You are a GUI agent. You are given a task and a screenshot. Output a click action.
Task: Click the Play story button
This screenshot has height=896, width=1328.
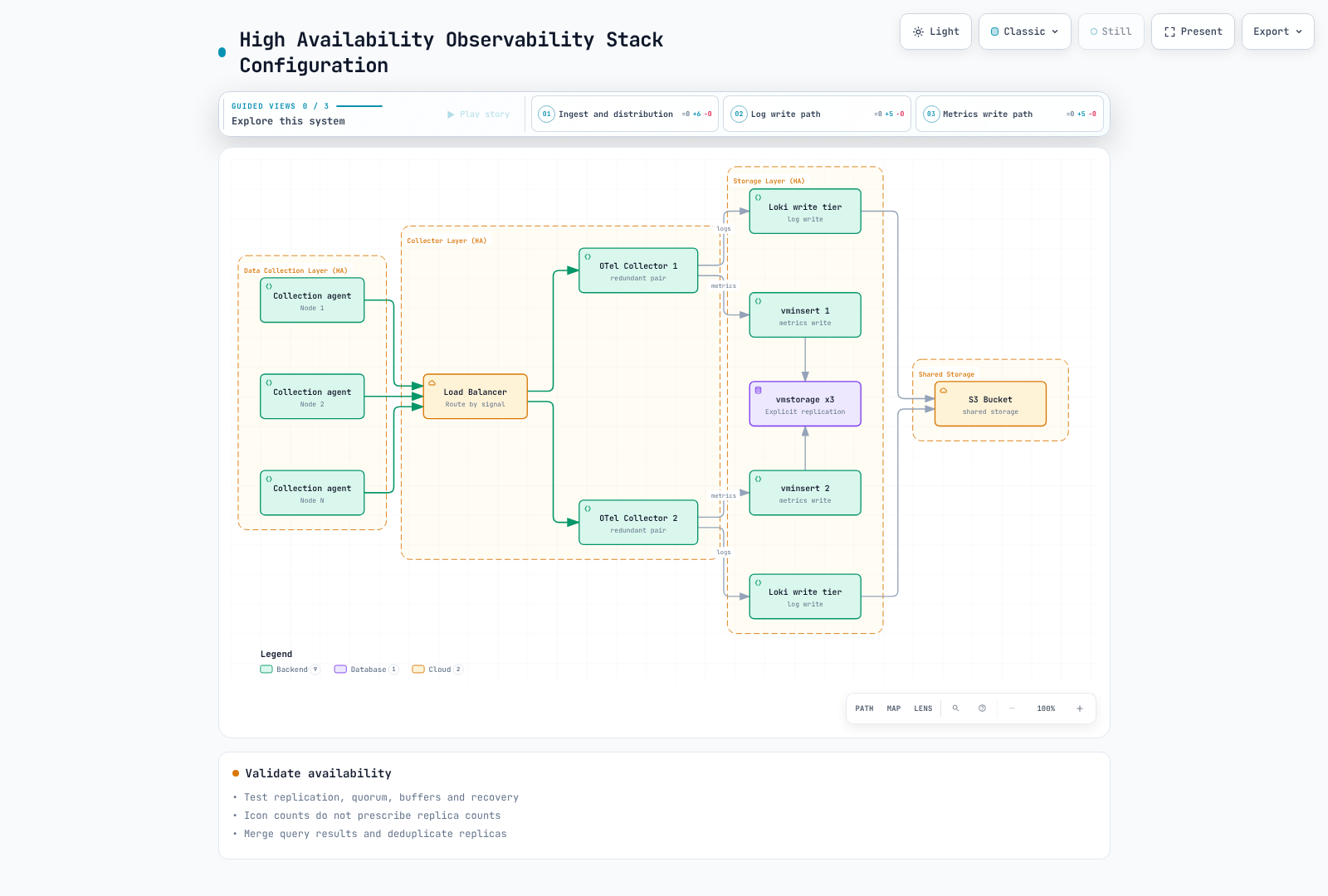(479, 114)
